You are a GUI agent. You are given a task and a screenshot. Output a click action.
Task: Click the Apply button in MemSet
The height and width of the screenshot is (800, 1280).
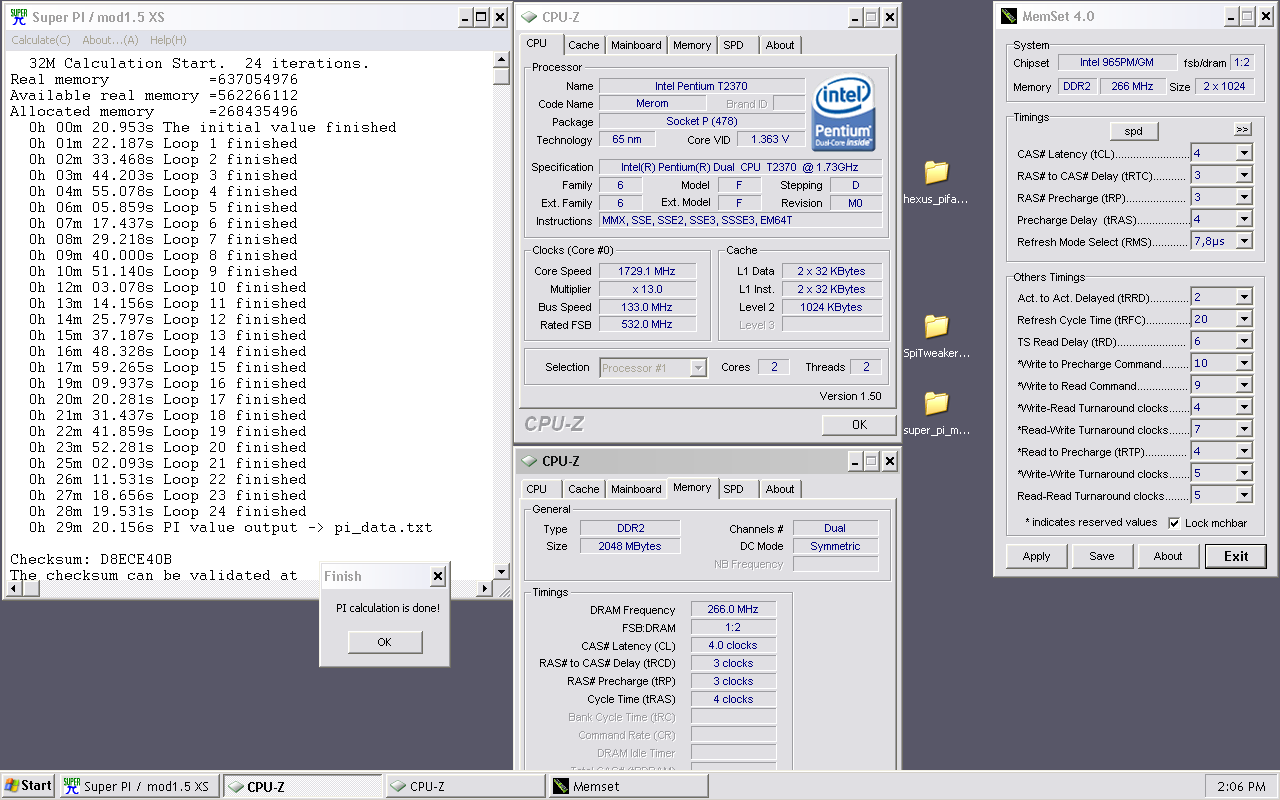1036,556
